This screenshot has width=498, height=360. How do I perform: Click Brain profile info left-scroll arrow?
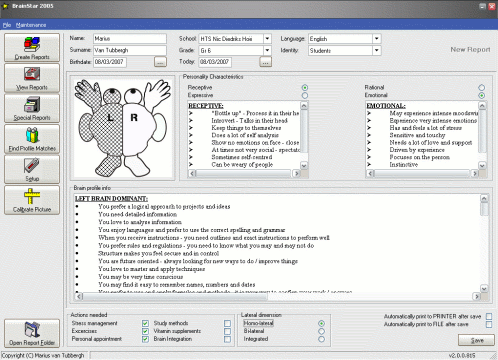(x=79, y=296)
